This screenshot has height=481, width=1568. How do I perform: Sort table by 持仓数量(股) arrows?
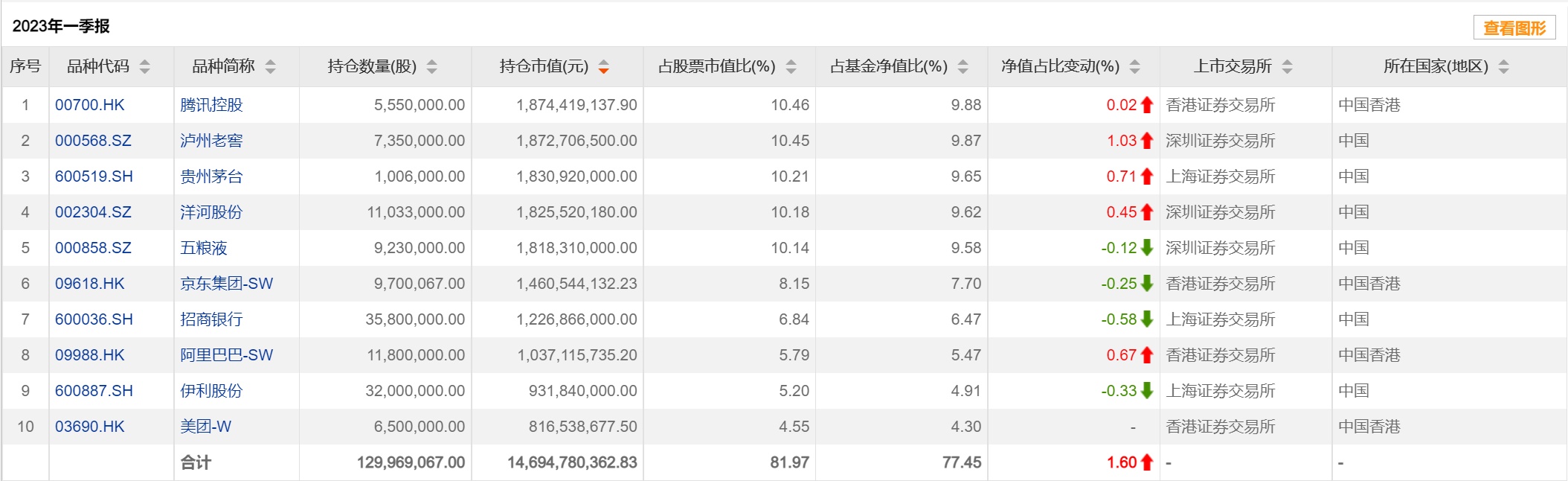coord(432,67)
